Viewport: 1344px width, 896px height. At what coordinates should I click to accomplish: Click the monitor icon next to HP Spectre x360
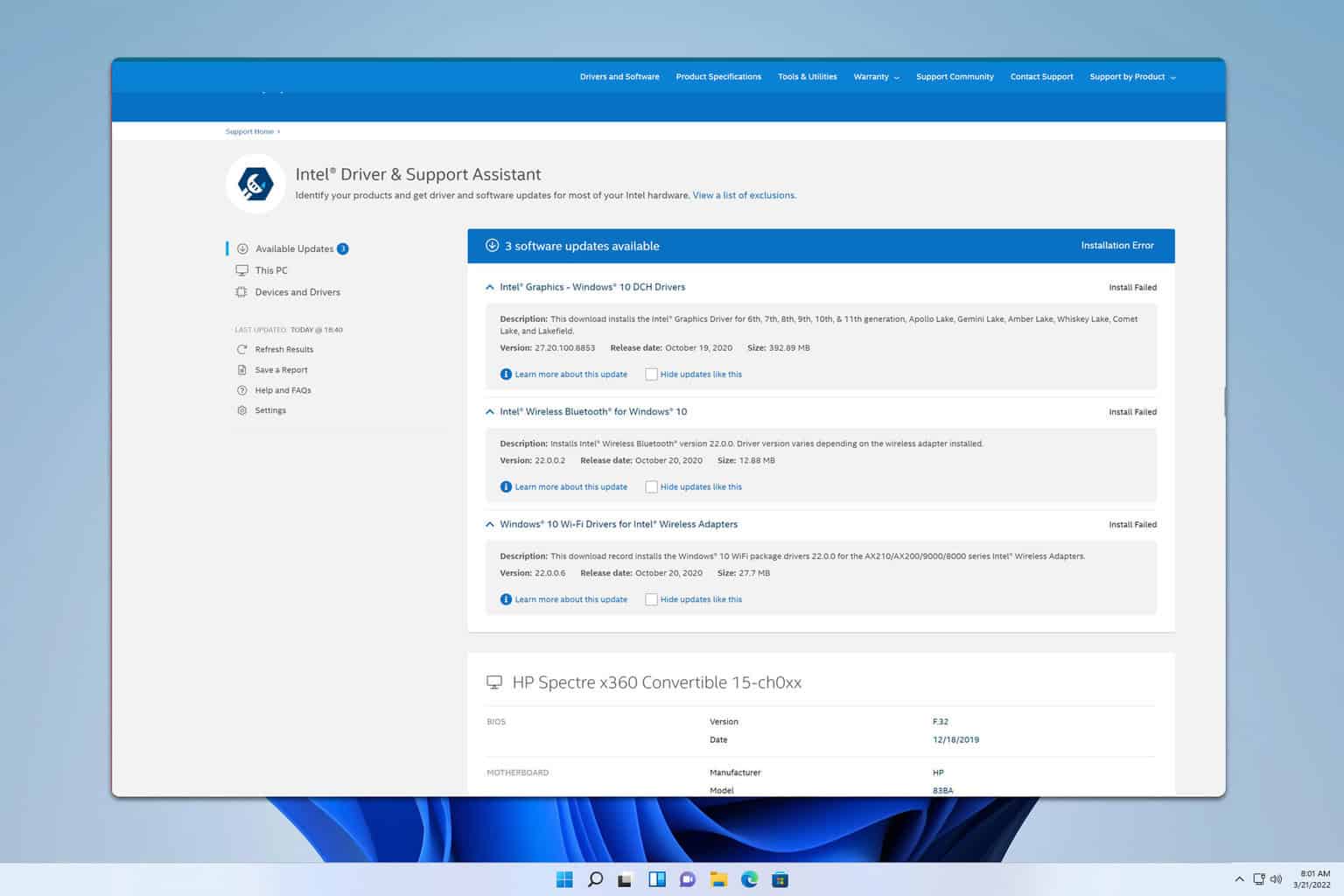[494, 682]
